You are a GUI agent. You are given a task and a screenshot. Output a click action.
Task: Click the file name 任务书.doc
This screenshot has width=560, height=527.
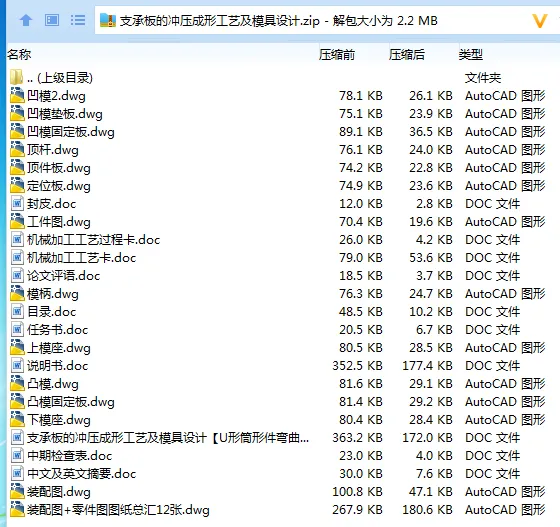pos(58,330)
